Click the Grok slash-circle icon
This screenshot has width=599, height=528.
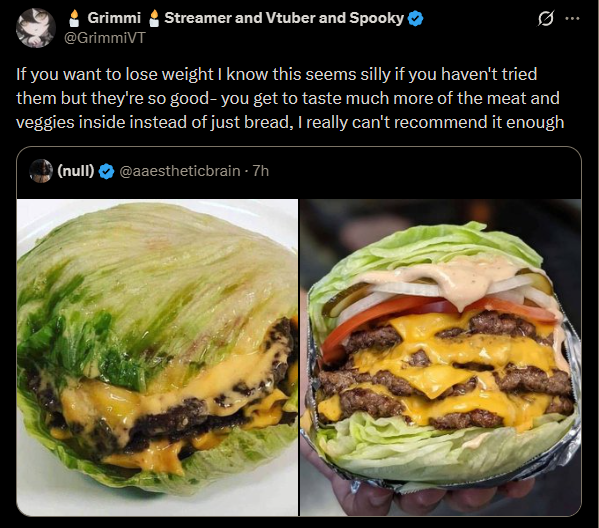tap(546, 18)
